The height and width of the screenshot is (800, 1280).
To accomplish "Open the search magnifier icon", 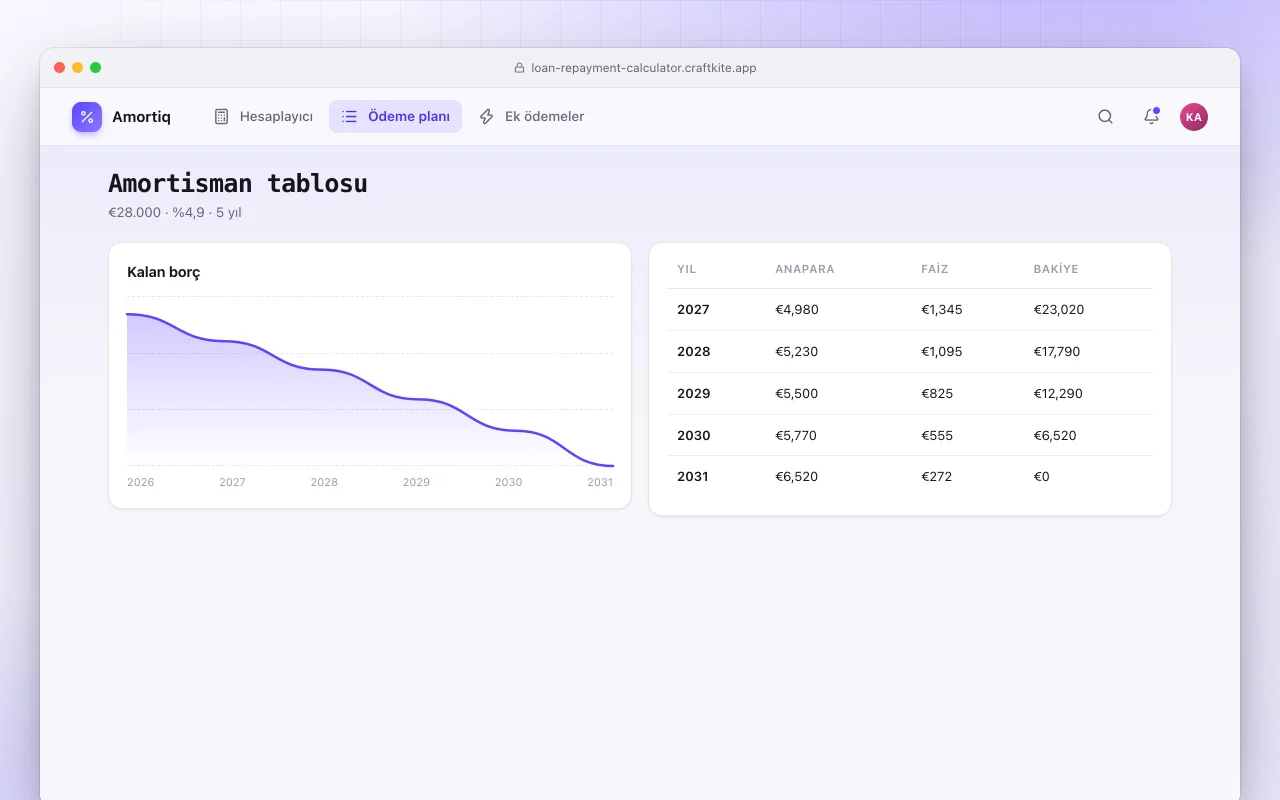I will [x=1105, y=117].
